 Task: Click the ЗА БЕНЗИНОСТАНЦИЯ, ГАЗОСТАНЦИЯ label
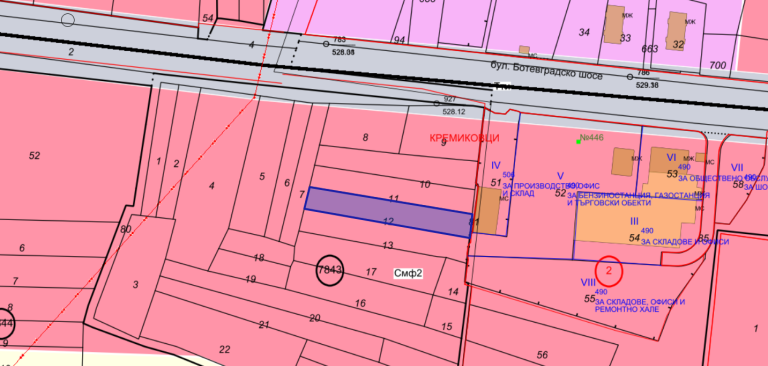pyautogui.click(x=638, y=195)
